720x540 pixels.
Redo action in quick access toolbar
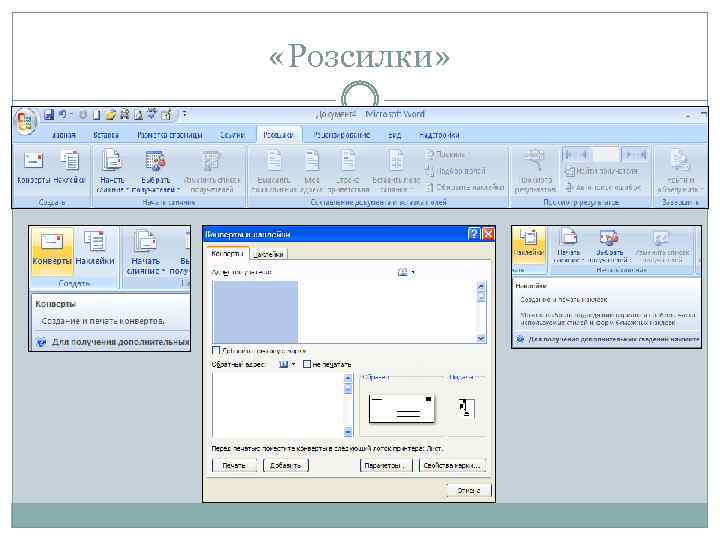click(83, 115)
